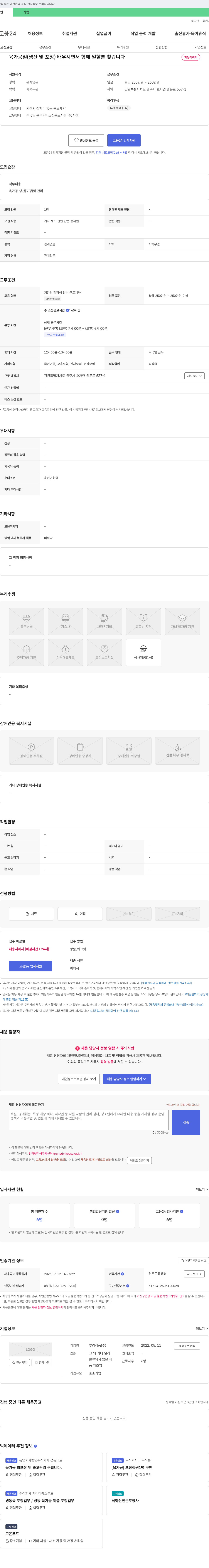209x1568 pixels.
Task: Open the 실업급여 main menu
Action: tap(104, 34)
